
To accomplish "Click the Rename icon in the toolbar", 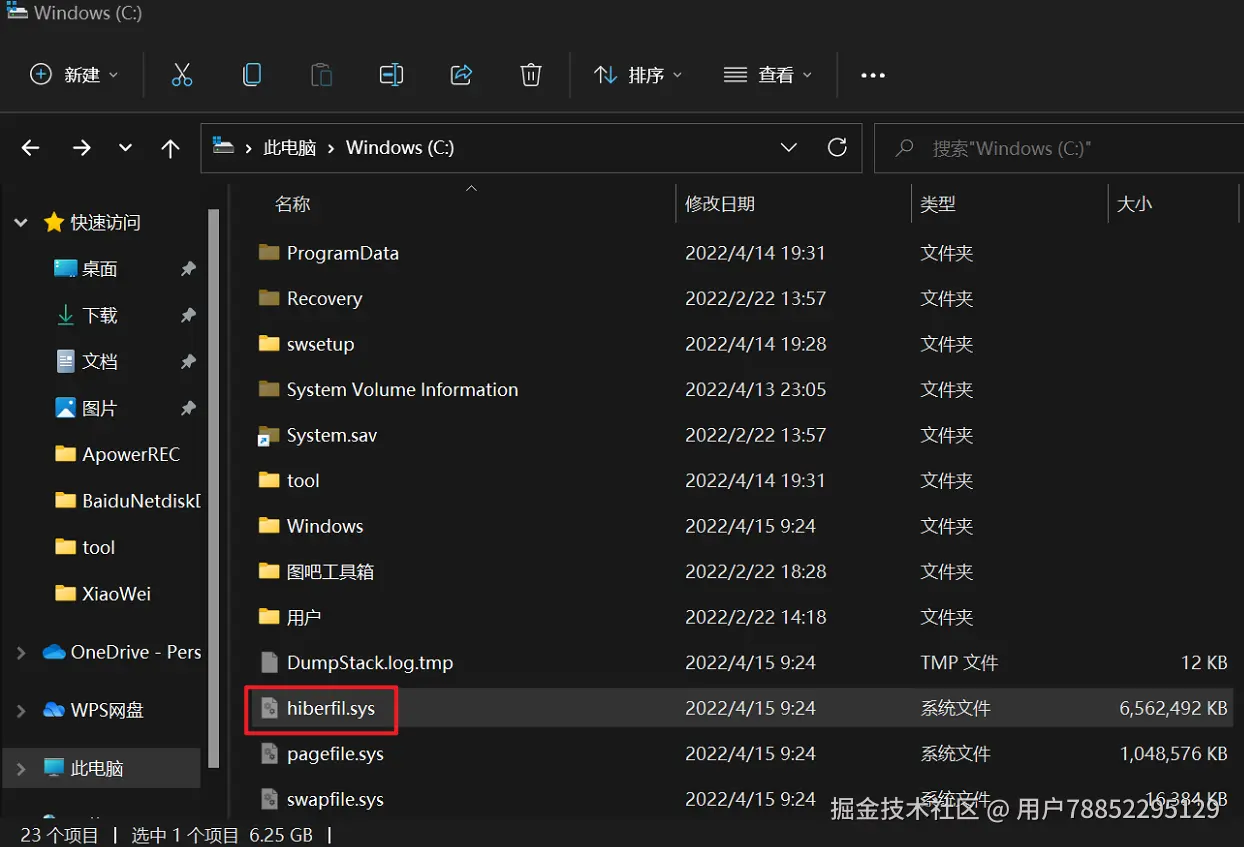I will [391, 74].
